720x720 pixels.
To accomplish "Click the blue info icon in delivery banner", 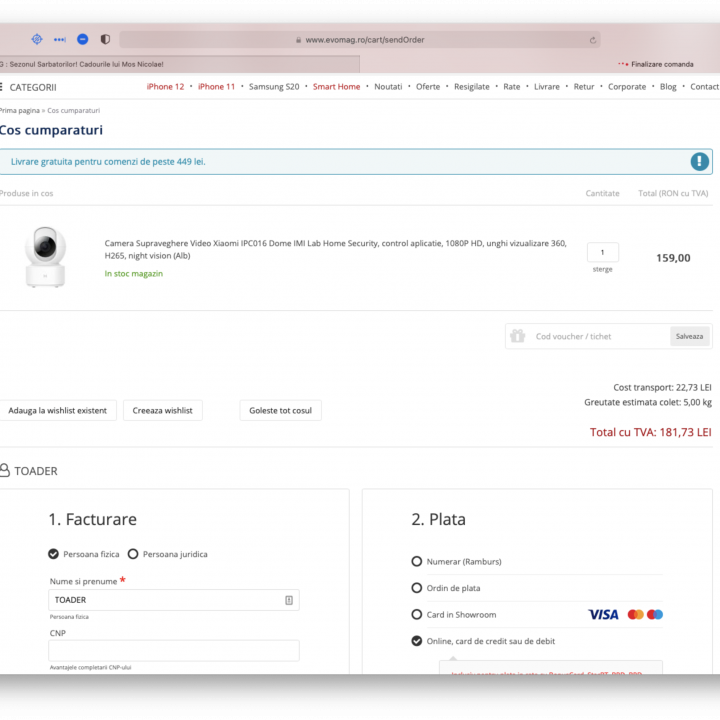I will coord(699,161).
